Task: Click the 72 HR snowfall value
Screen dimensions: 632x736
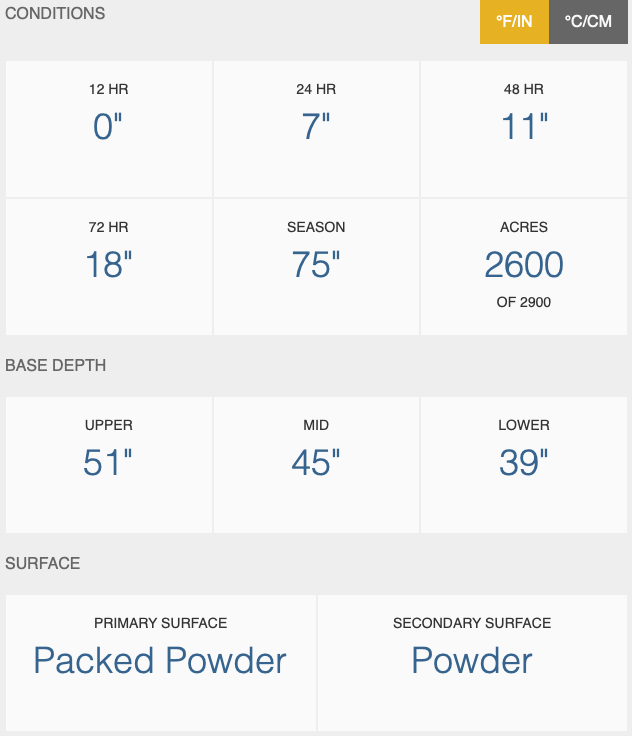Action: pyautogui.click(x=109, y=264)
